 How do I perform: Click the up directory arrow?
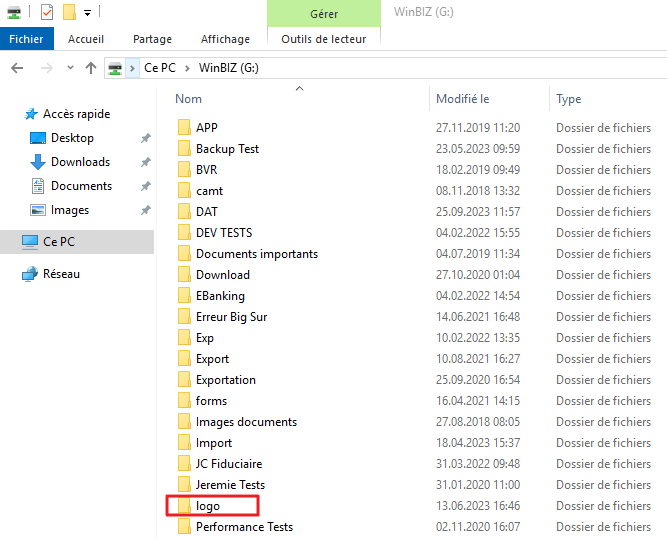point(91,68)
